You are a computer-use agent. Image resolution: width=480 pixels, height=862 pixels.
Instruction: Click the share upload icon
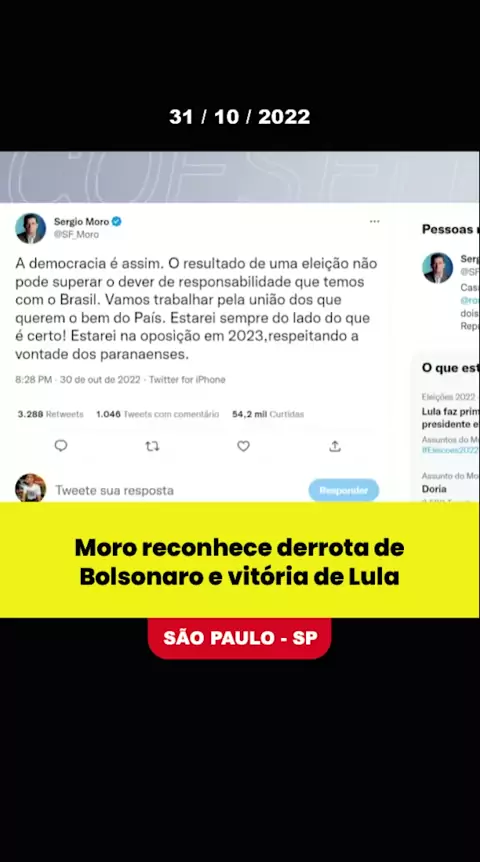(x=335, y=446)
